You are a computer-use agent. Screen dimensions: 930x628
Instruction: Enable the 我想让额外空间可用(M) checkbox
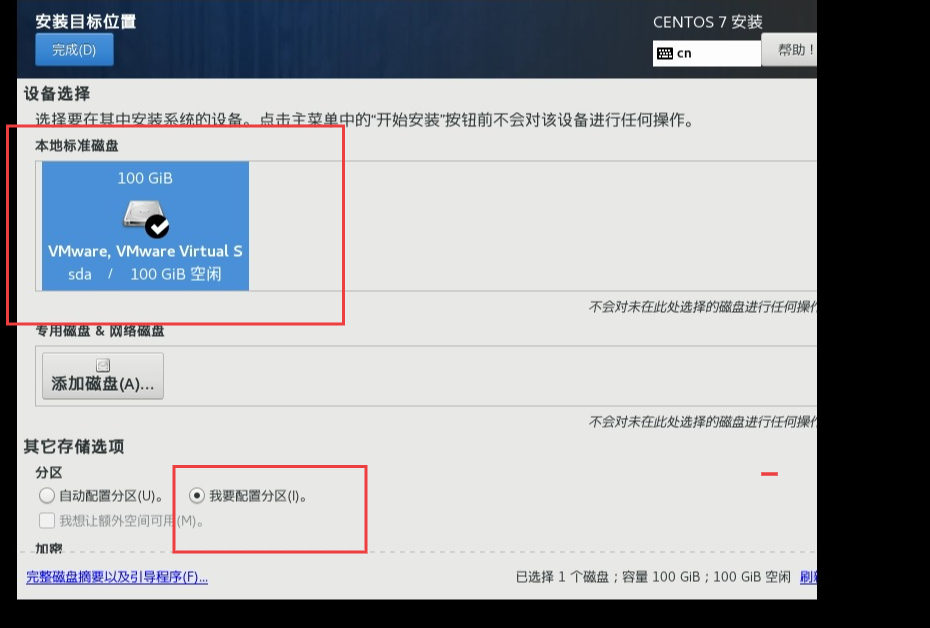(47, 521)
